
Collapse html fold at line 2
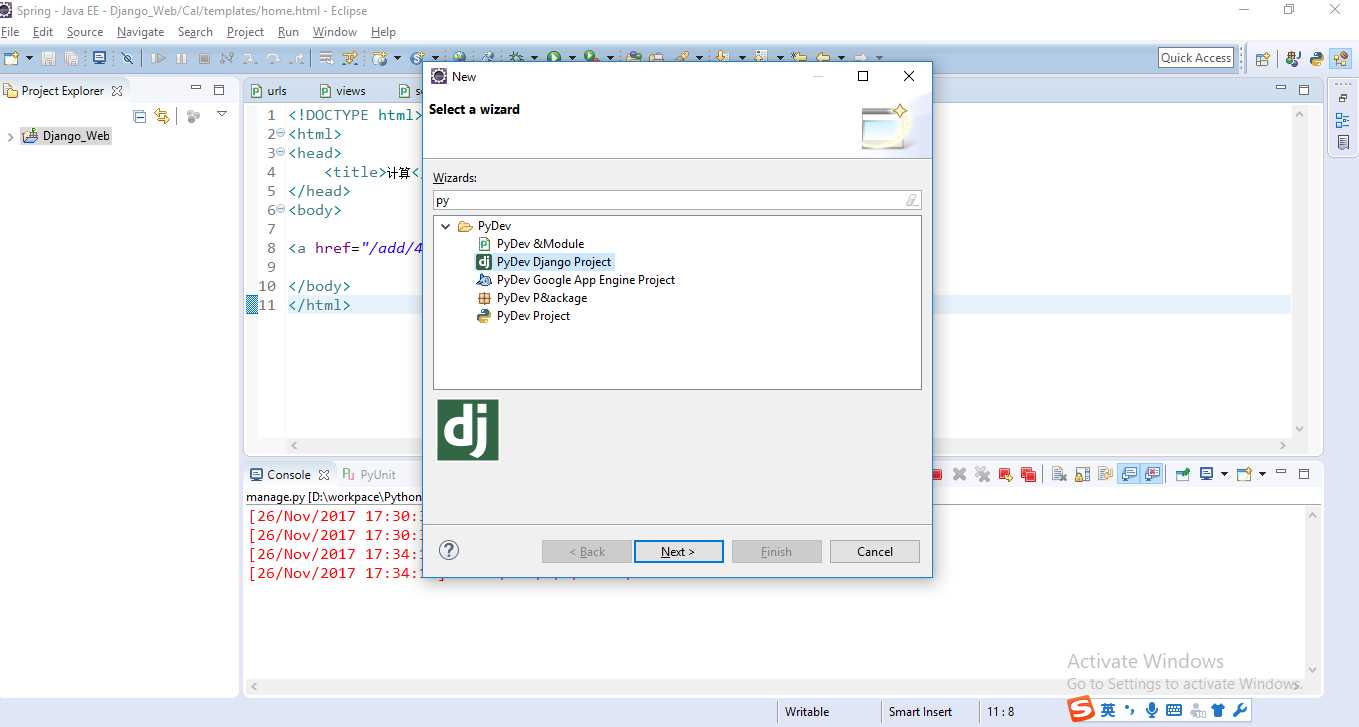[281, 134]
